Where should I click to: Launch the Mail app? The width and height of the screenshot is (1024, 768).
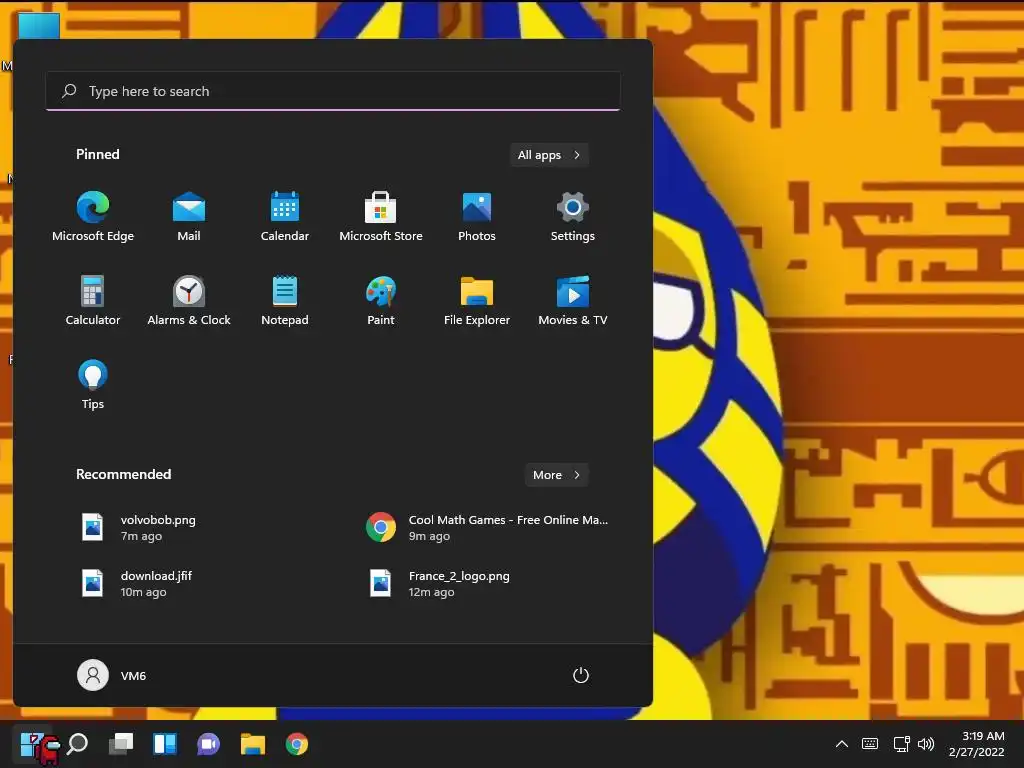click(x=189, y=216)
